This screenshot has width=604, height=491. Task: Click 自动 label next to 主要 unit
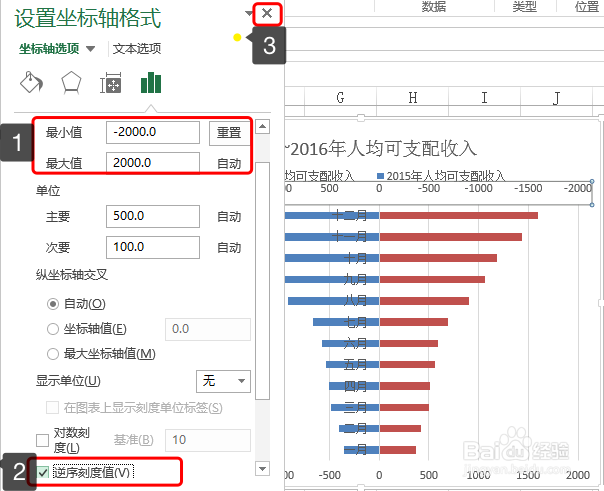click(229, 217)
